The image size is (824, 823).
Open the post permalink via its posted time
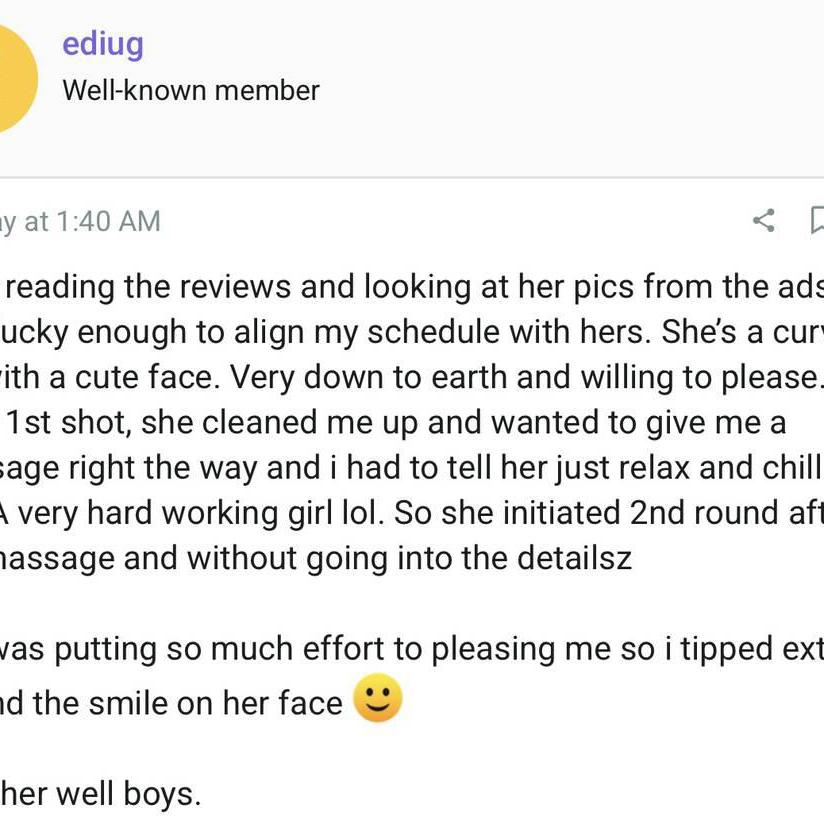coord(80,221)
